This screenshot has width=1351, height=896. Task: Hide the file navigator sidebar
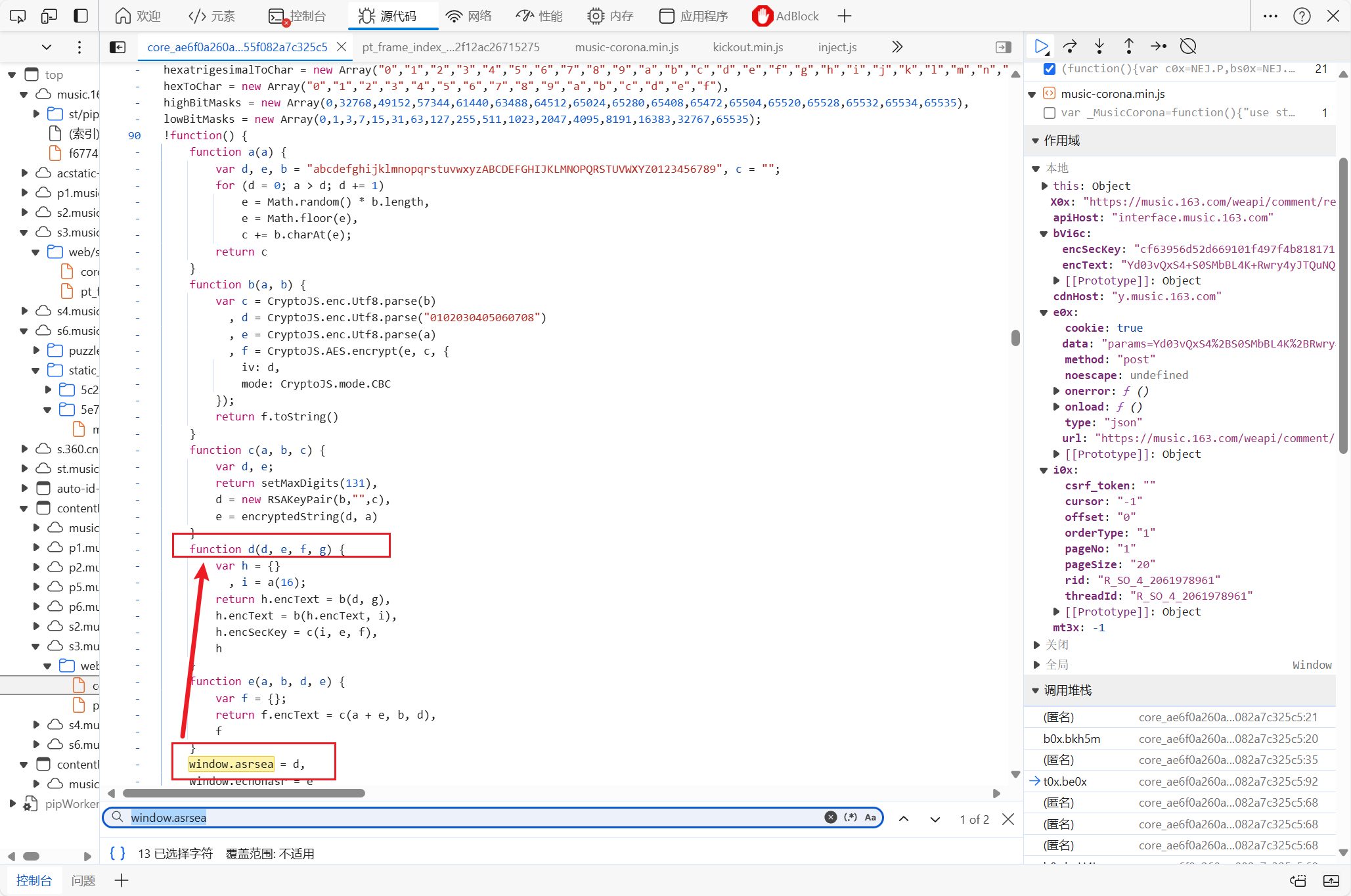[118, 47]
